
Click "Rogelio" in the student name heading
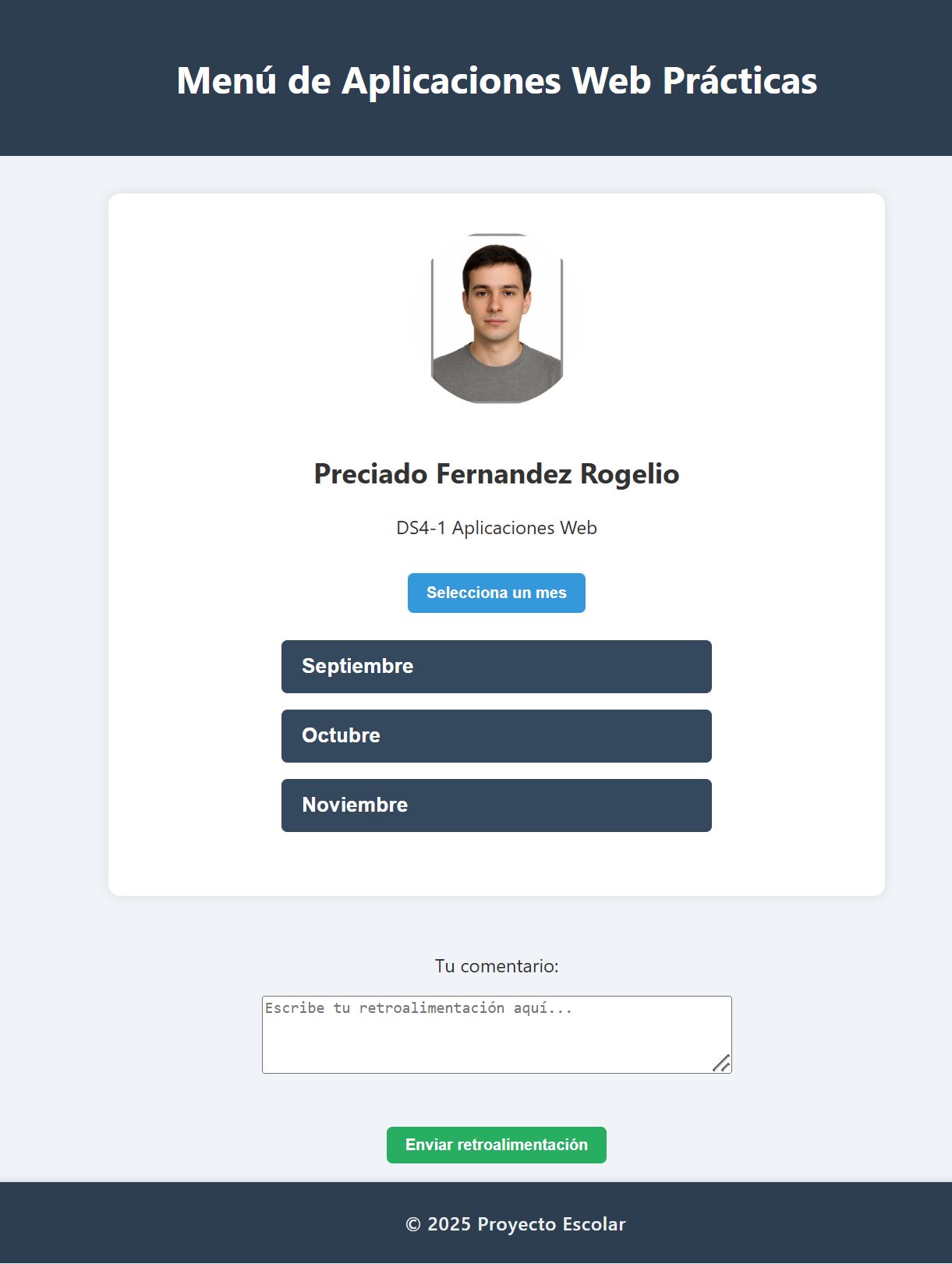pyautogui.click(x=629, y=474)
